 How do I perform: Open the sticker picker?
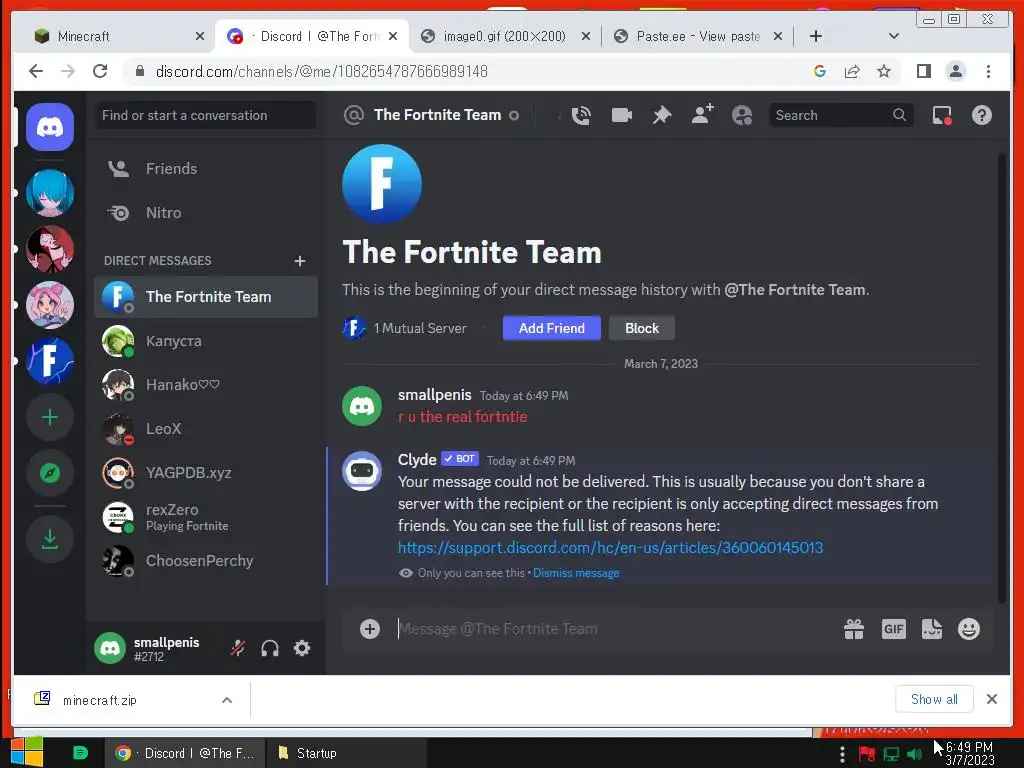[x=932, y=629]
